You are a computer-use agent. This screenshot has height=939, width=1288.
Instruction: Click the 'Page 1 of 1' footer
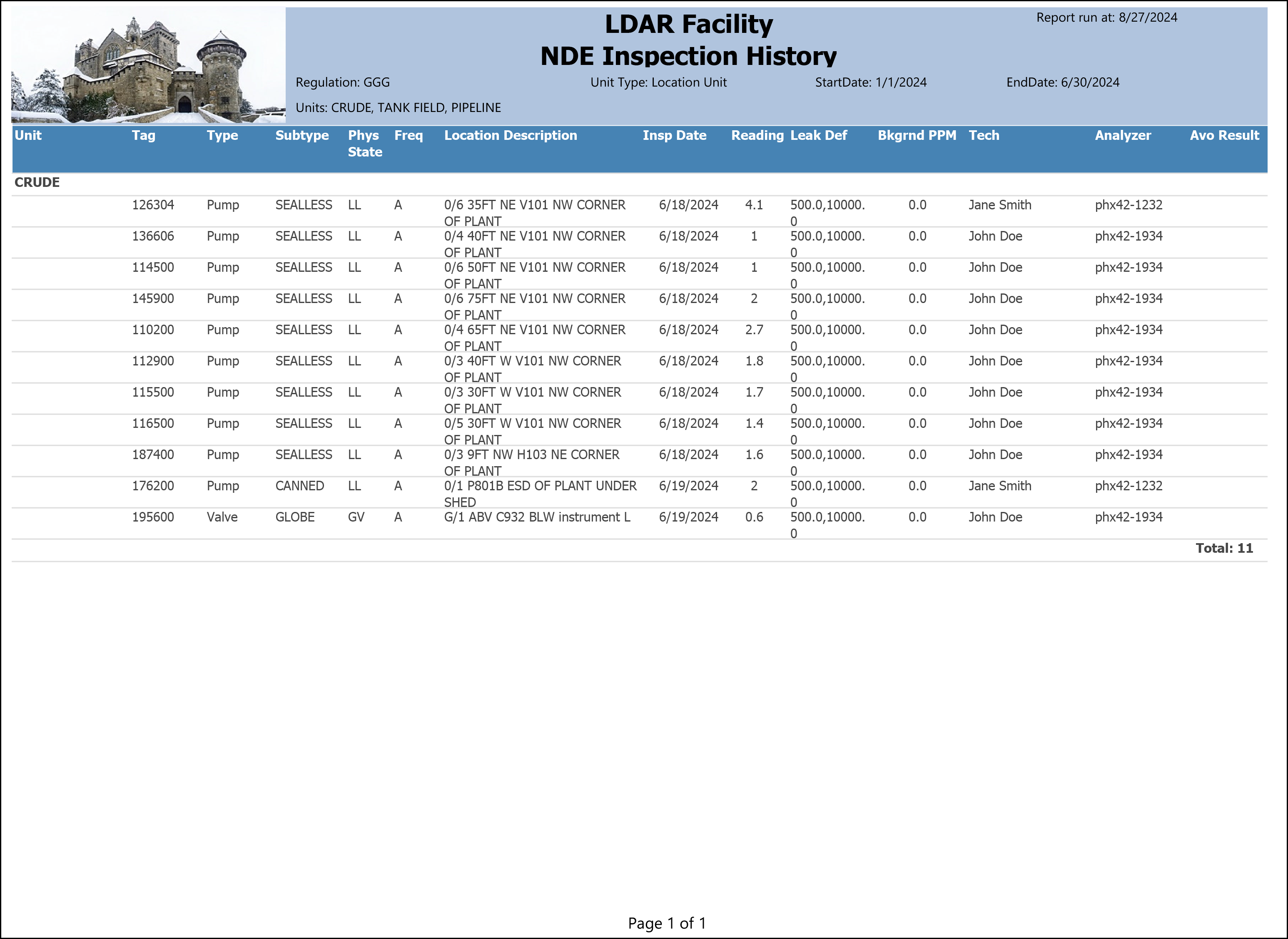click(666, 924)
